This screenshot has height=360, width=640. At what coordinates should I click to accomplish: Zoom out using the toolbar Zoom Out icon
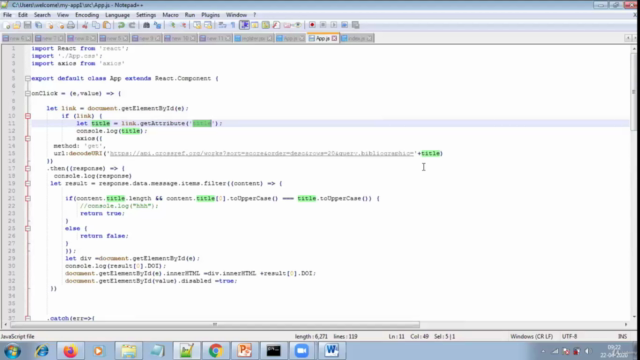pos(183,25)
